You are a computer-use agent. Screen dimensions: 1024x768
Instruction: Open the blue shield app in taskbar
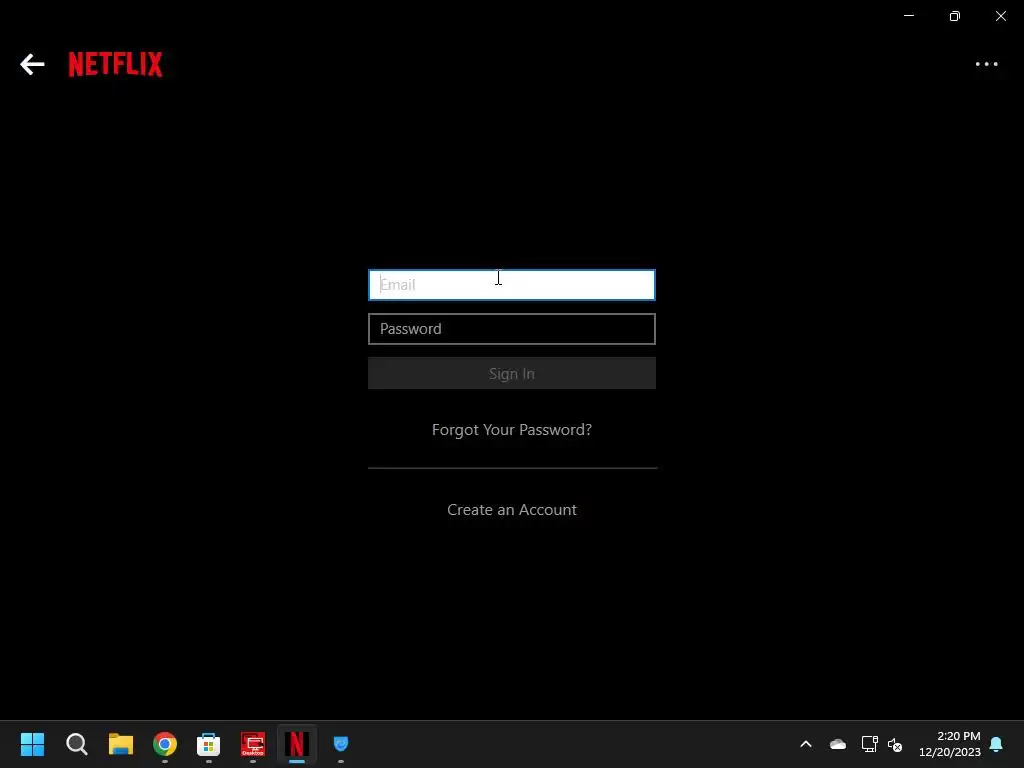[341, 744]
